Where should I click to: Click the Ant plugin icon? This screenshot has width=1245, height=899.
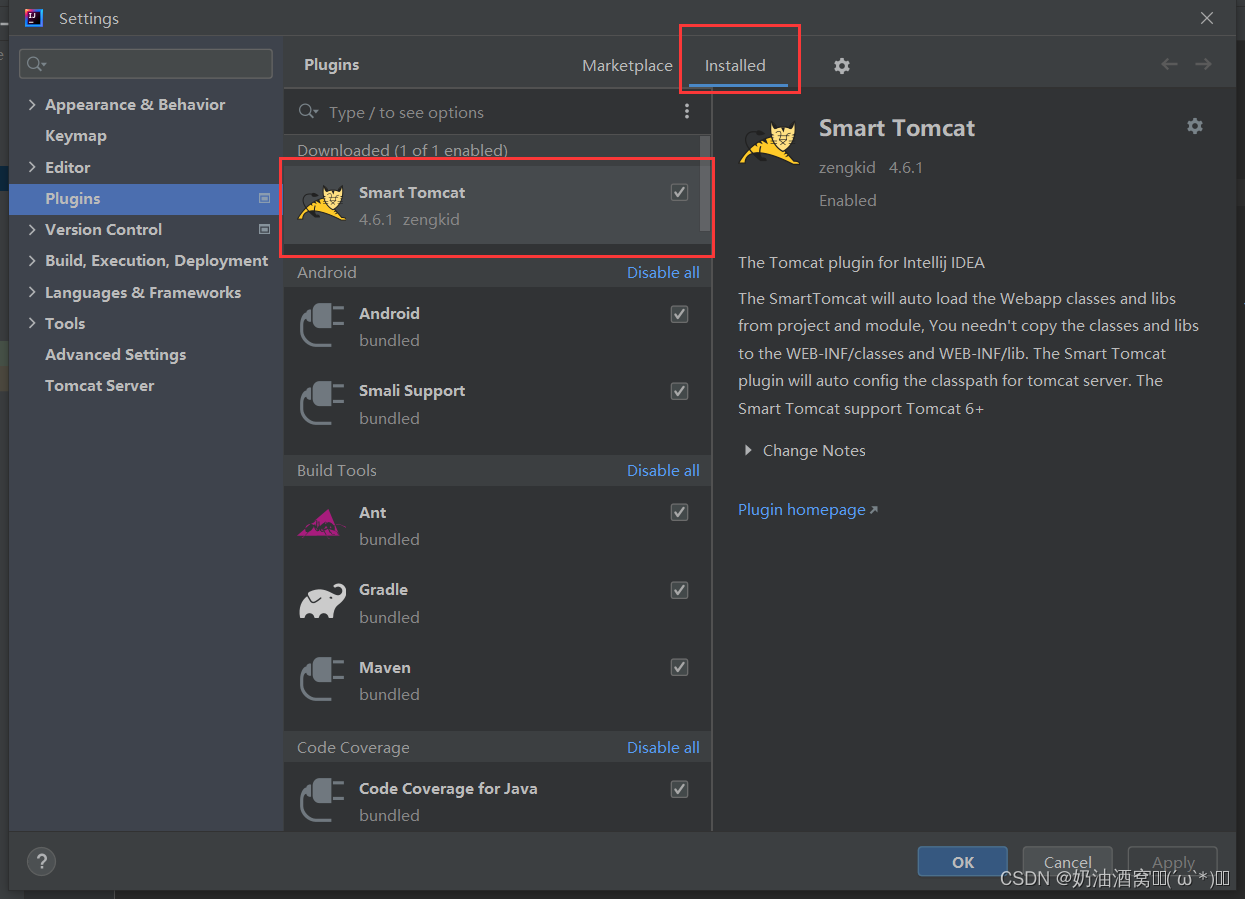(322, 524)
